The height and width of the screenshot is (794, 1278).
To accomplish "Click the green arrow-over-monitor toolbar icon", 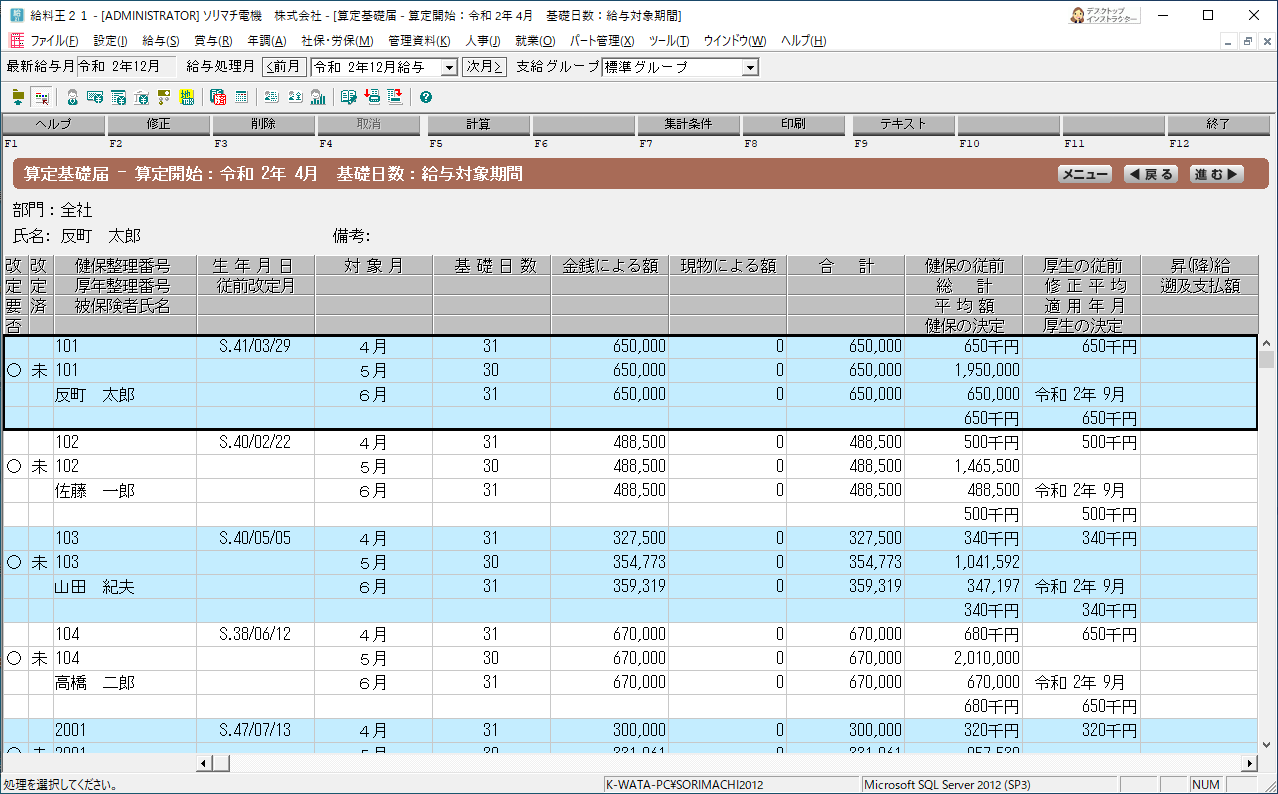I will tap(18, 97).
